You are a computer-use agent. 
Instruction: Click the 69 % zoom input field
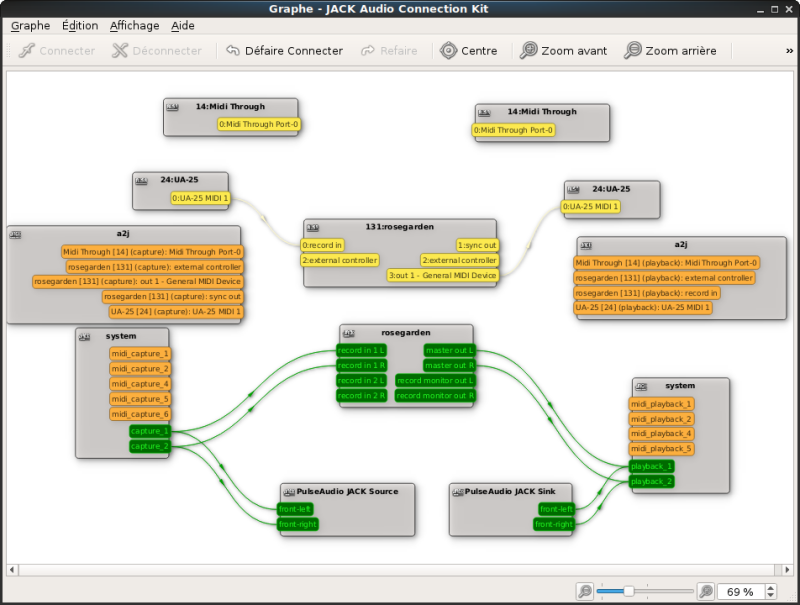[740, 592]
